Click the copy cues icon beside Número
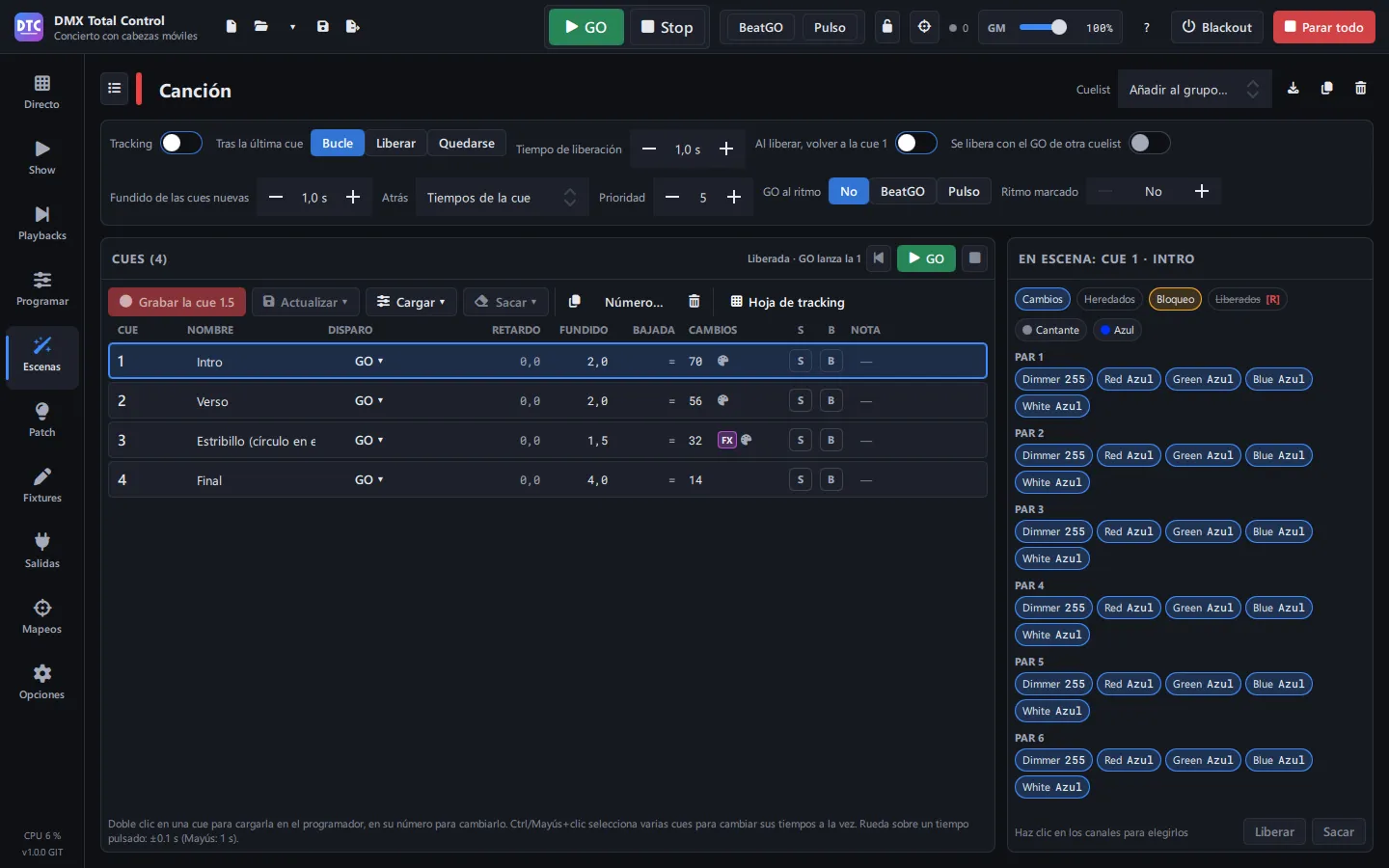The width and height of the screenshot is (1389, 868). 575,302
